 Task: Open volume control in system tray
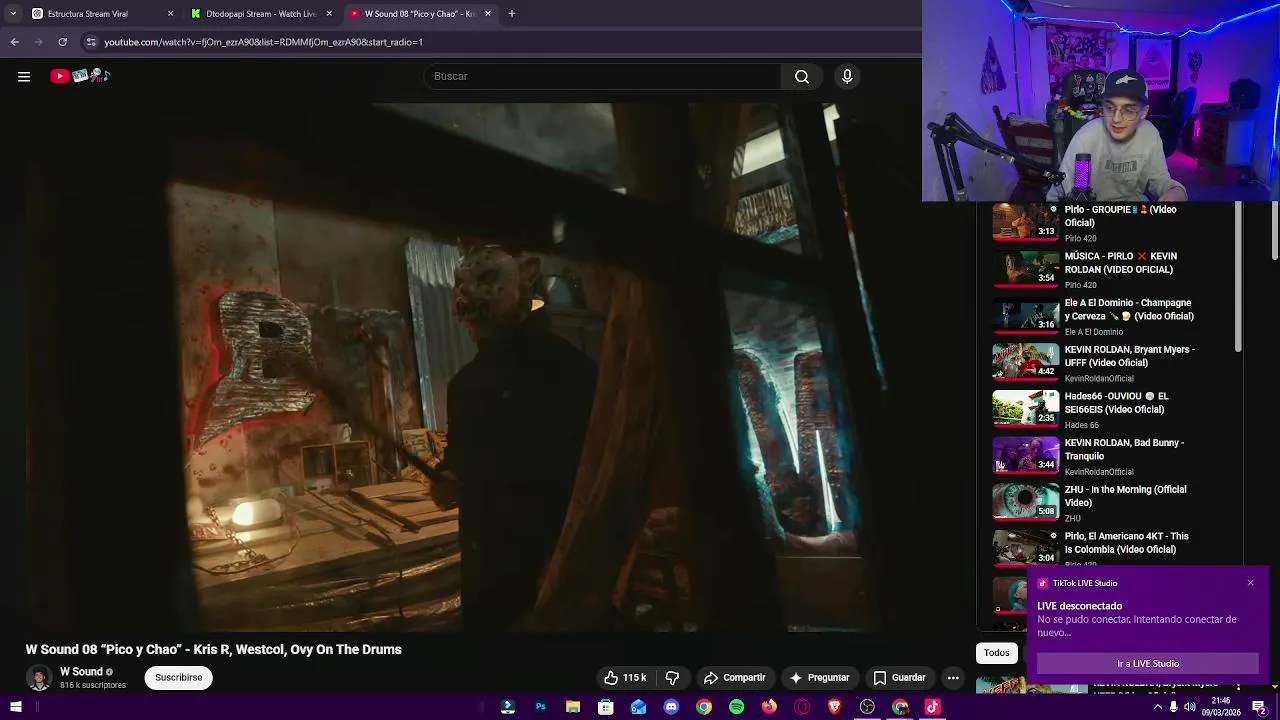(x=1190, y=707)
